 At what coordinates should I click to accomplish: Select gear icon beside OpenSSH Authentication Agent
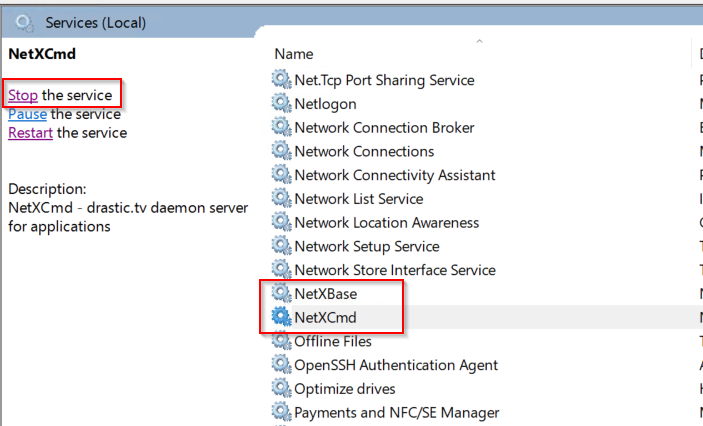(282, 365)
